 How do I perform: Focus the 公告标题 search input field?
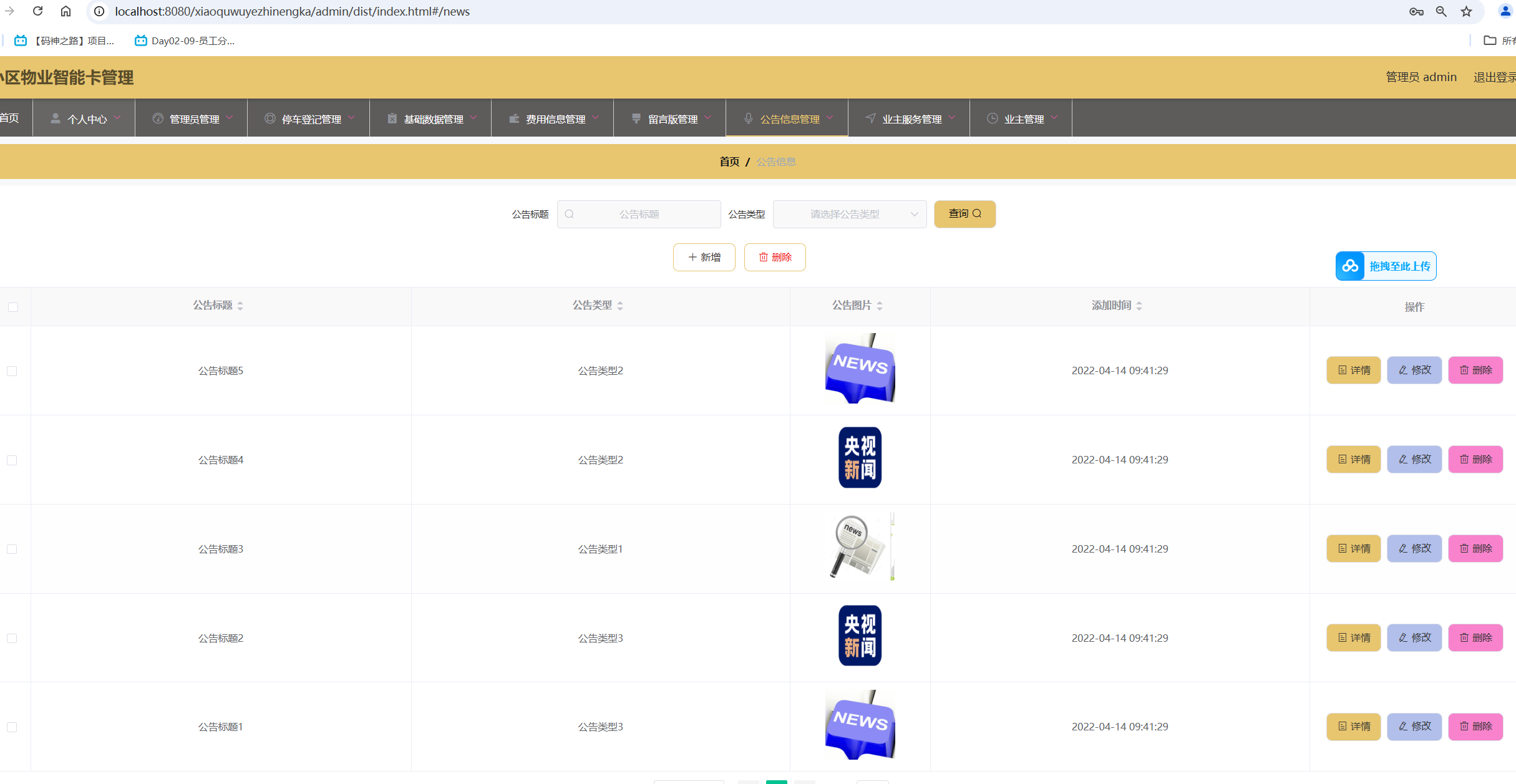(639, 214)
